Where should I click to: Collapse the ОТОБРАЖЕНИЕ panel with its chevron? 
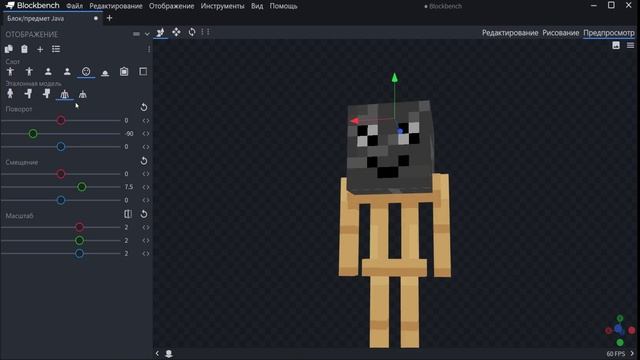[147, 34]
